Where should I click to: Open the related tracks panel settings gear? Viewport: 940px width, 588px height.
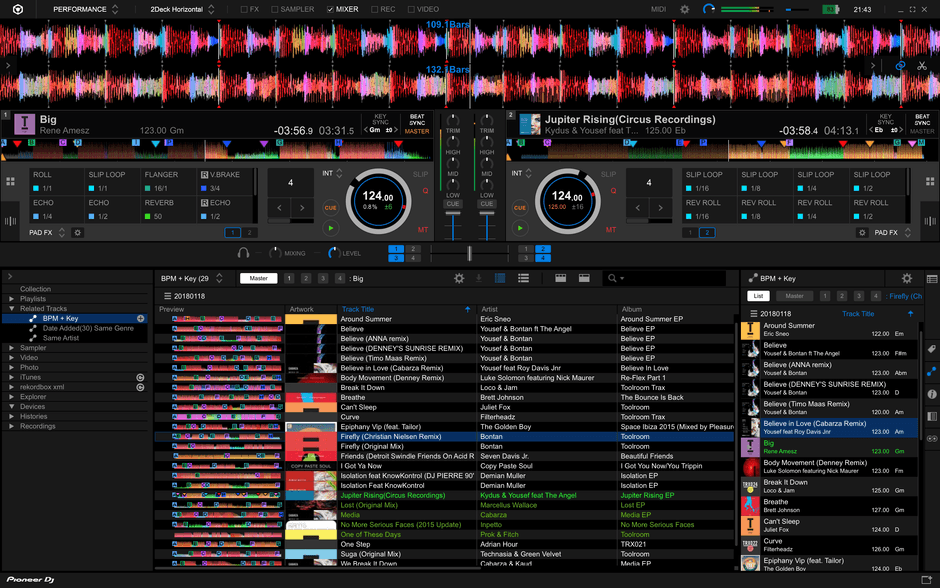906,278
